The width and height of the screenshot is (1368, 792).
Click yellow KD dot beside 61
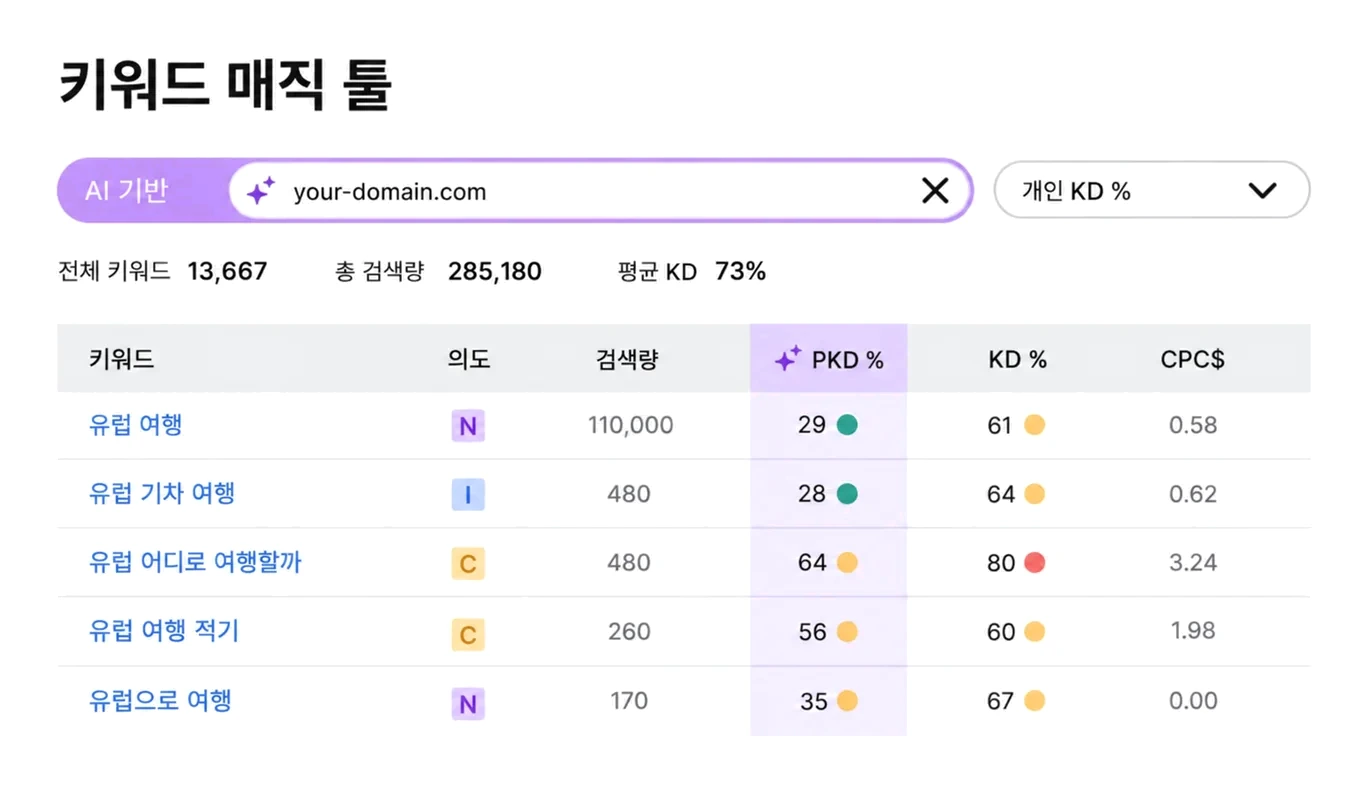[1035, 425]
